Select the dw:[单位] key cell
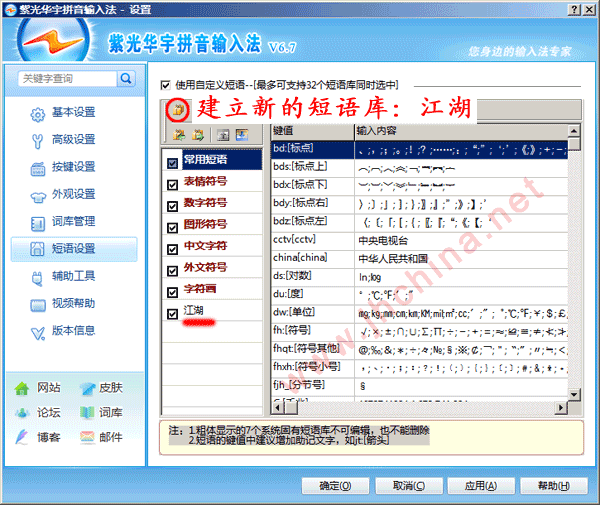Screen dimensions: 600x505 click(x=313, y=313)
